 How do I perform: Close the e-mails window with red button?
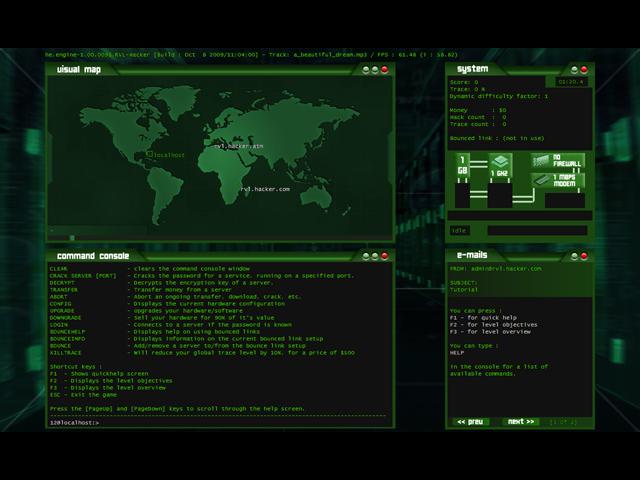point(584,256)
